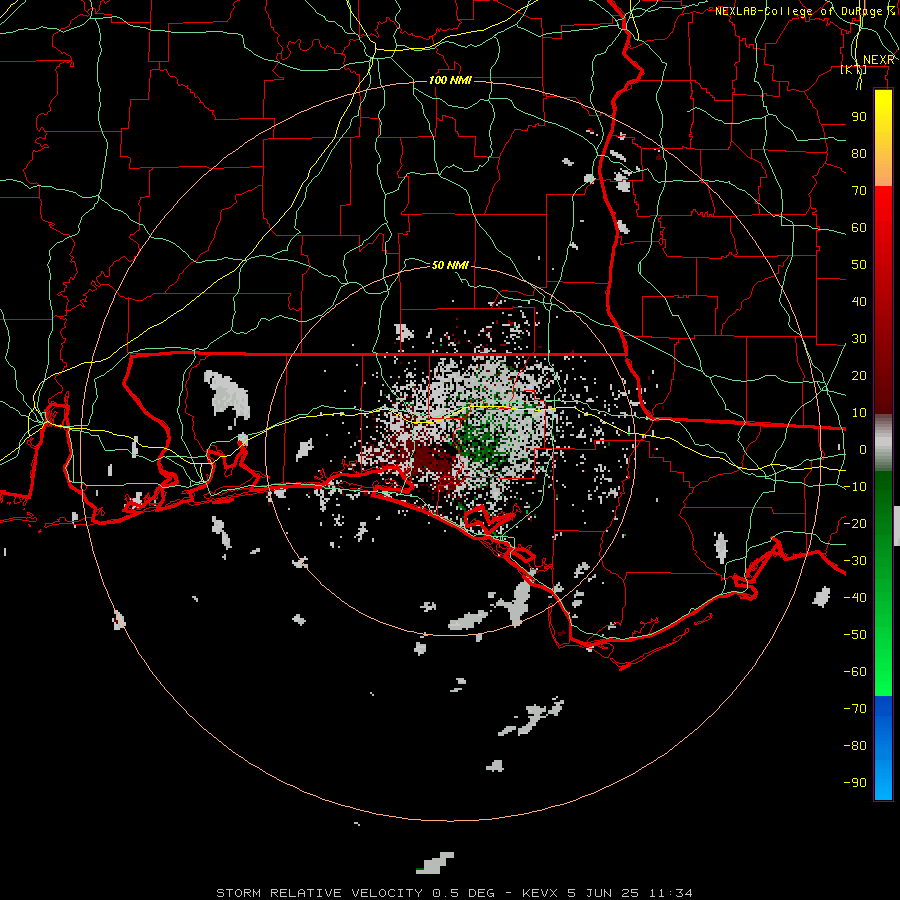The width and height of the screenshot is (900, 900).
Task: Click the -90 legend value
Action: [855, 783]
